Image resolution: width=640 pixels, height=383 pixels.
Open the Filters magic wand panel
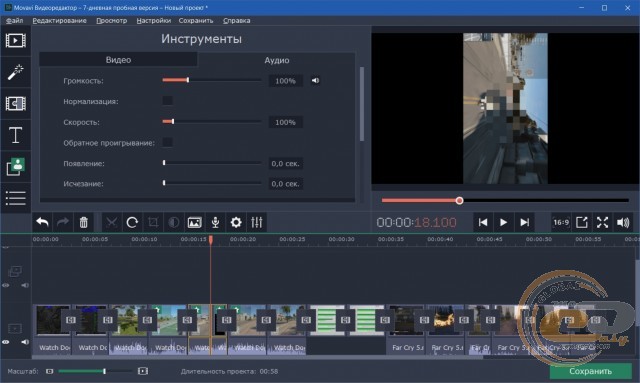point(16,72)
